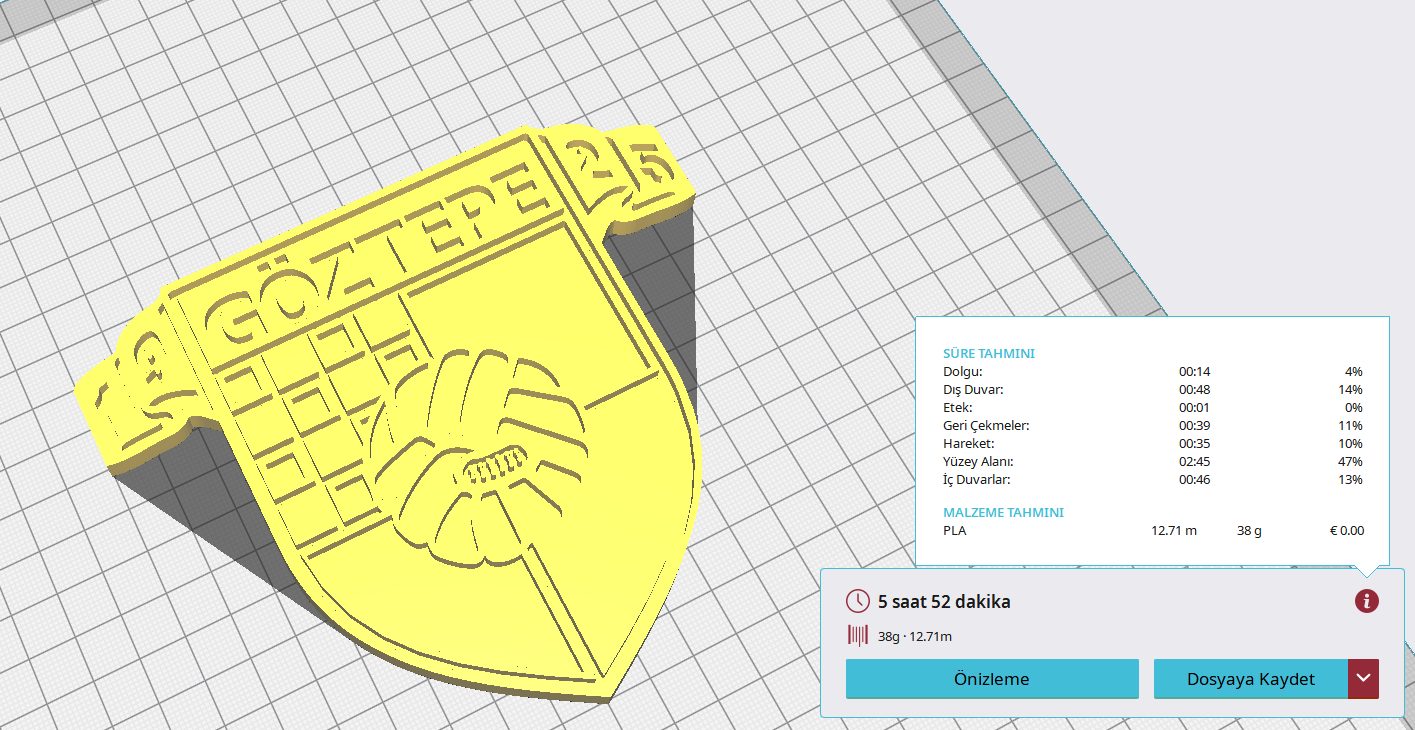Click the clock icon next to print duration

pos(858,601)
